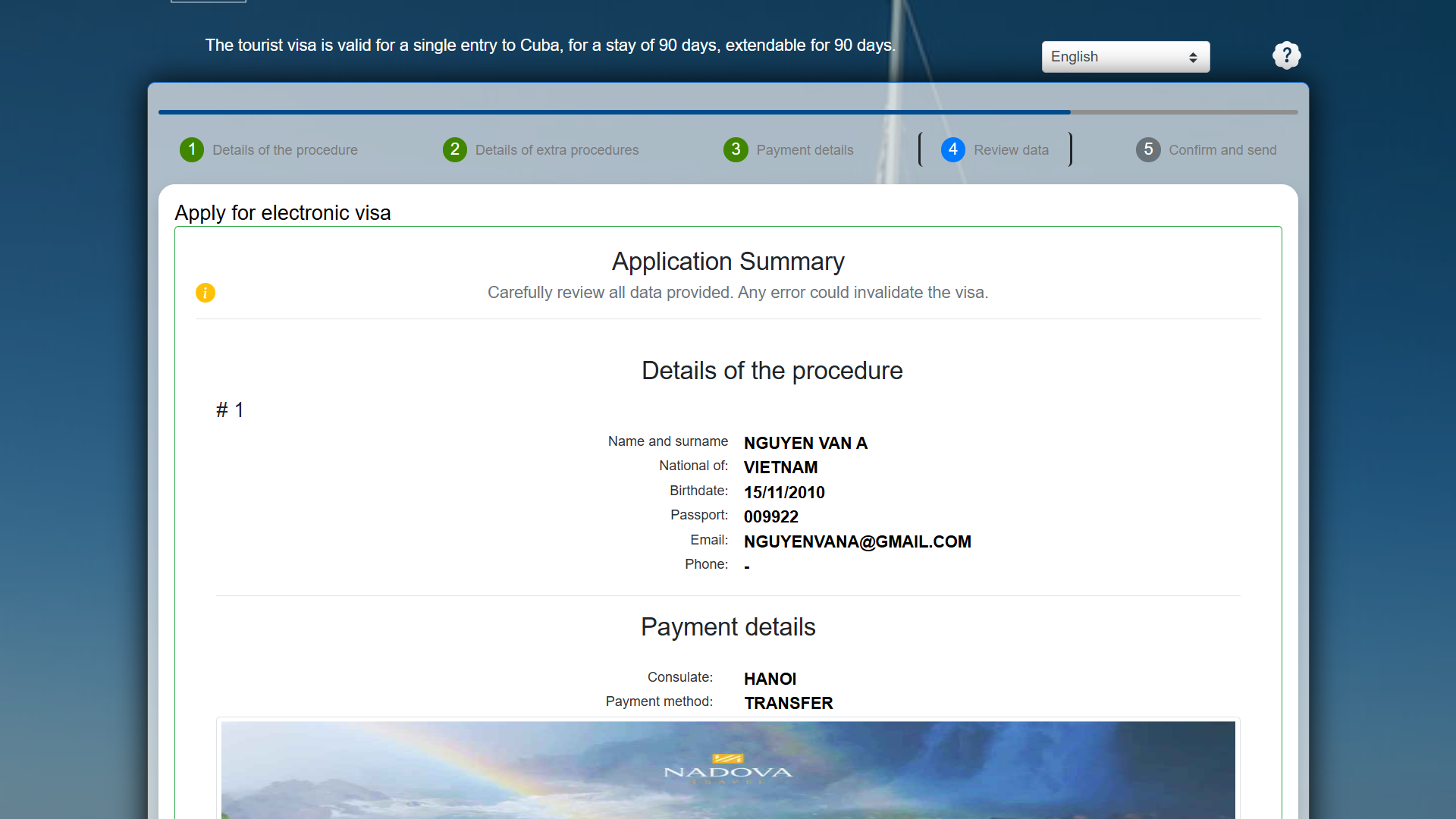The width and height of the screenshot is (1456, 819).
Task: Click the NGUYENVANA@GMAIL.COM email value
Action: click(x=857, y=541)
